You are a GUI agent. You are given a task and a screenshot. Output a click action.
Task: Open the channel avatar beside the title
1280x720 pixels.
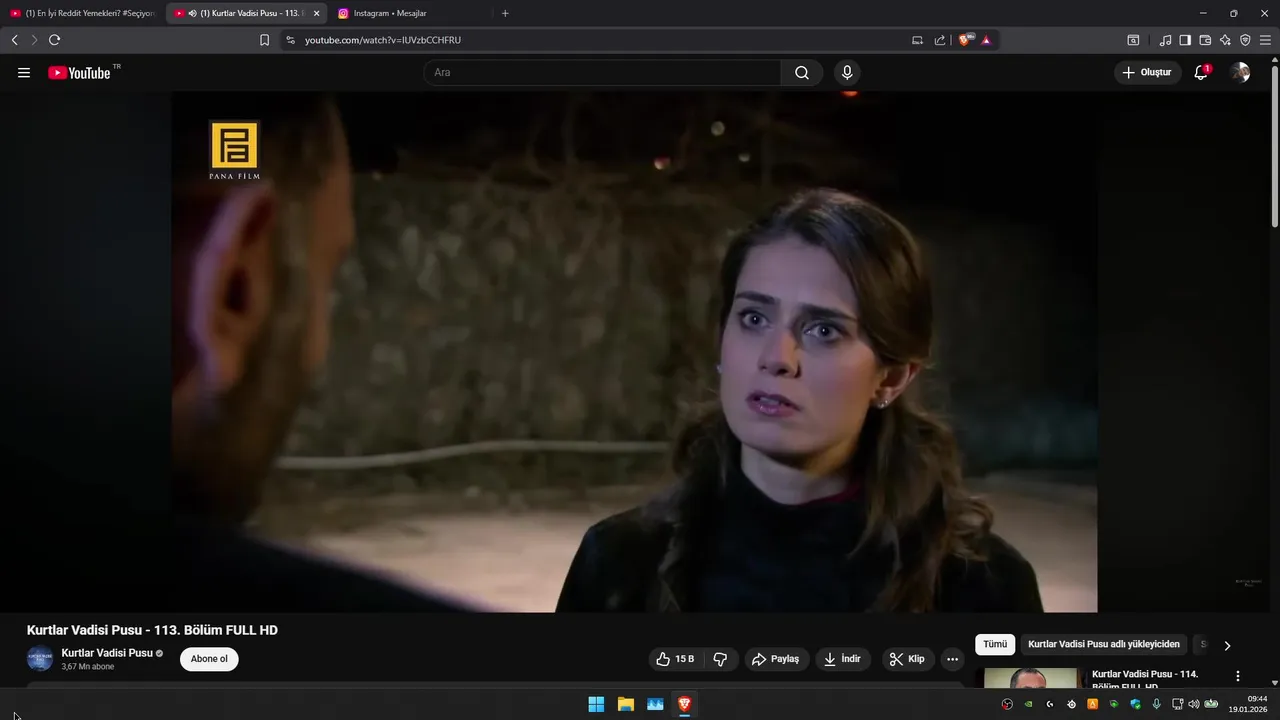pos(39,659)
